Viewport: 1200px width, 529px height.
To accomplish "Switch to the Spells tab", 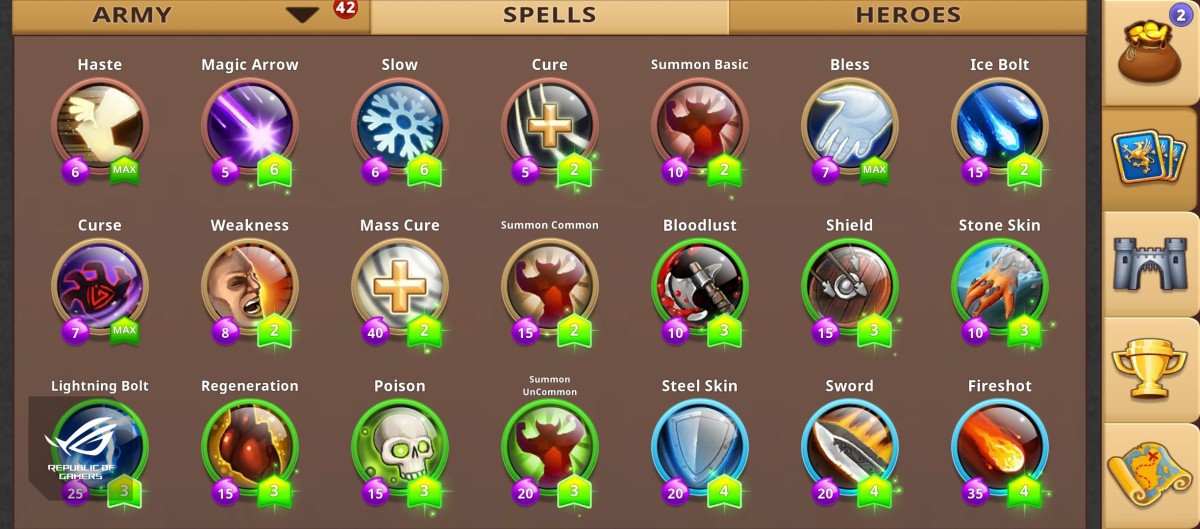I will [x=550, y=16].
